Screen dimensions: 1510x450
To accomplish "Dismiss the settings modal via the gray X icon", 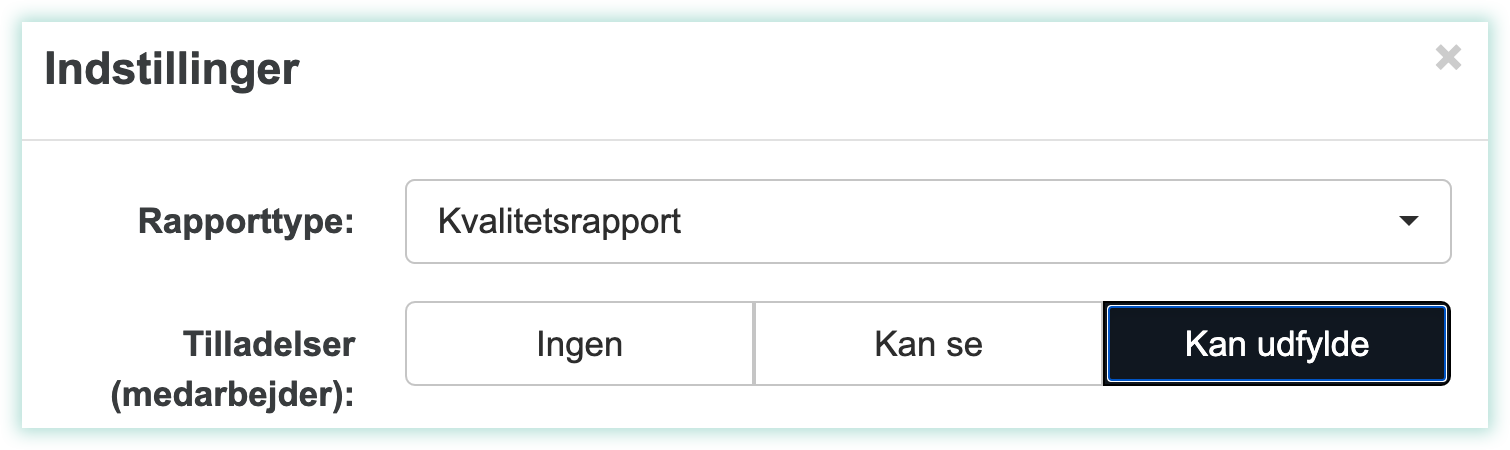I will (1448, 58).
